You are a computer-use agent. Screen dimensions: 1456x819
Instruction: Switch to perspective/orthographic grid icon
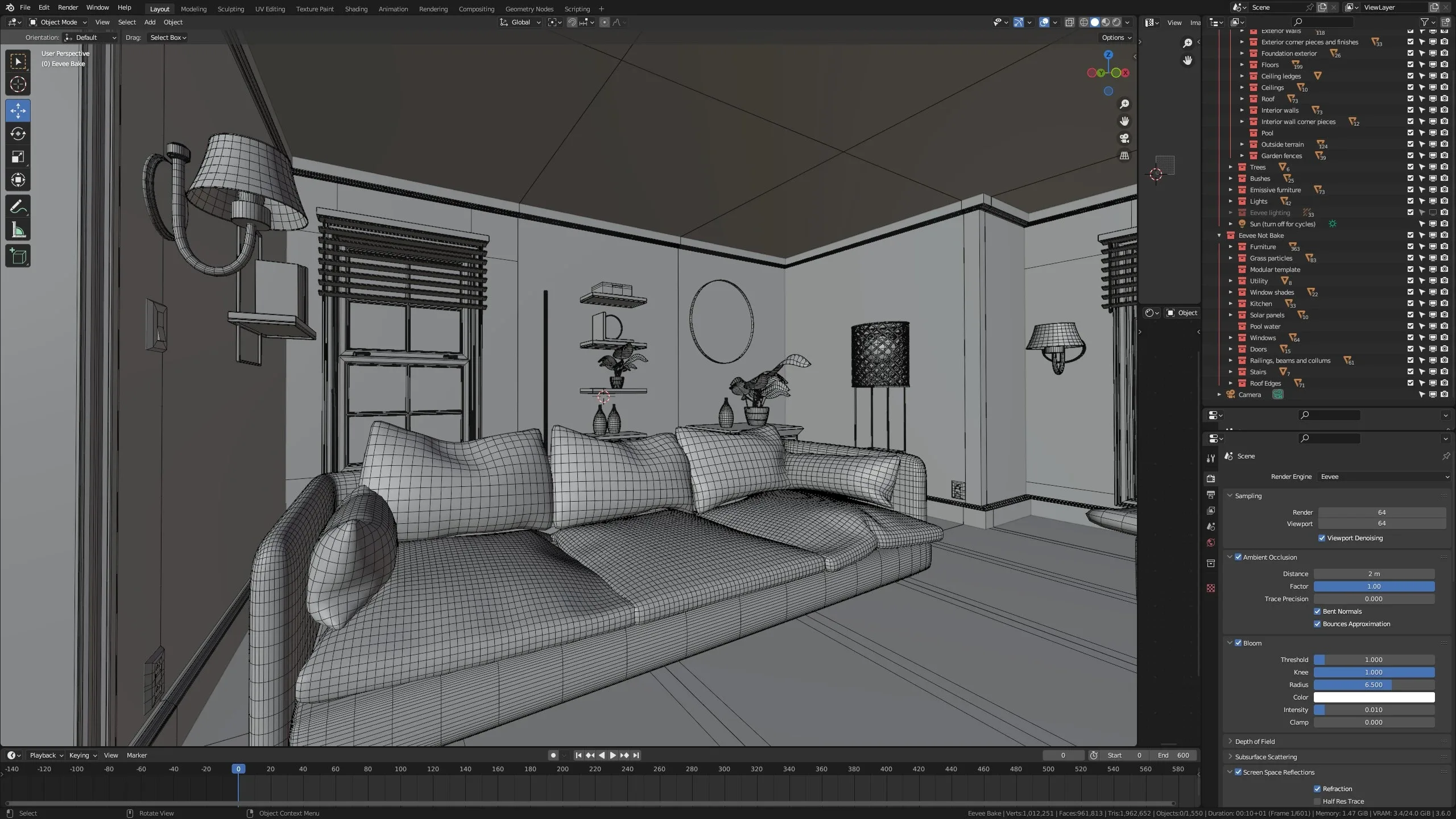coord(1124,155)
